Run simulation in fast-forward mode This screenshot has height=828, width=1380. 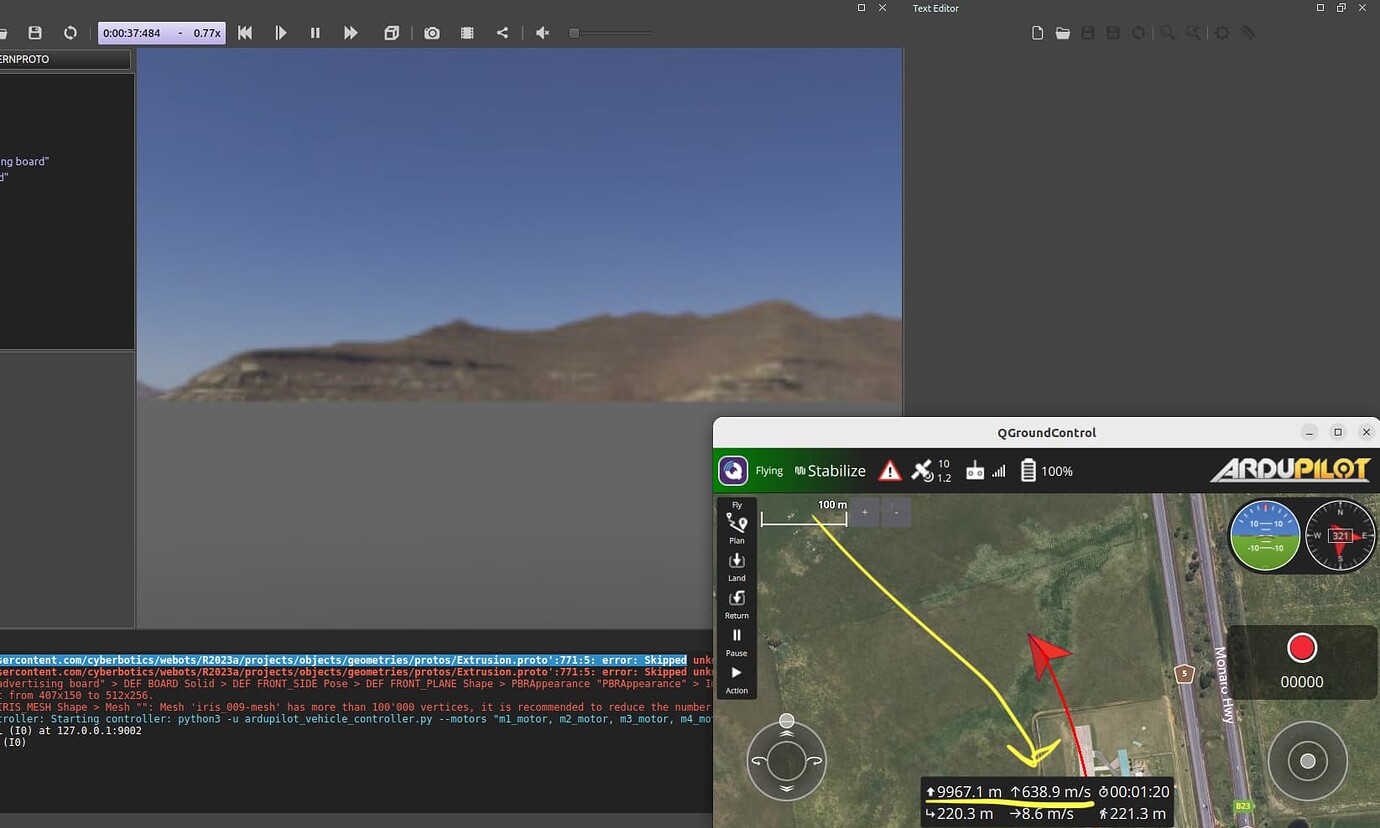coord(351,33)
